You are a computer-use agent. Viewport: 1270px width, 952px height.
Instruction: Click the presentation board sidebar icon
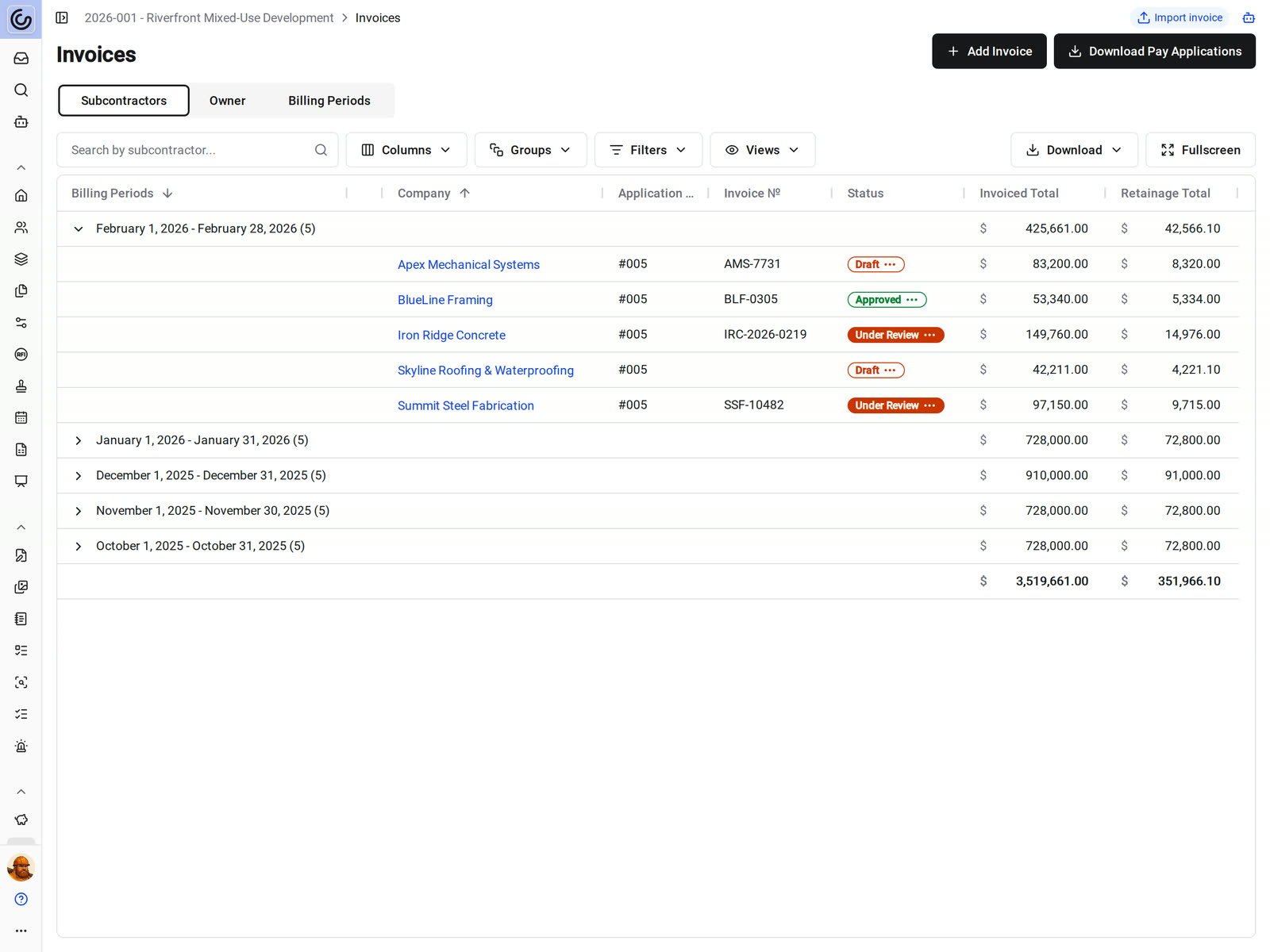pyautogui.click(x=21, y=482)
